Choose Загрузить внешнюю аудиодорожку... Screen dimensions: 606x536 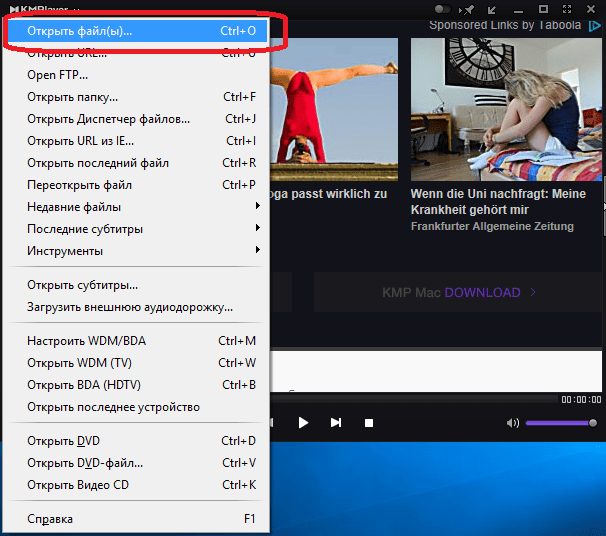(x=138, y=307)
